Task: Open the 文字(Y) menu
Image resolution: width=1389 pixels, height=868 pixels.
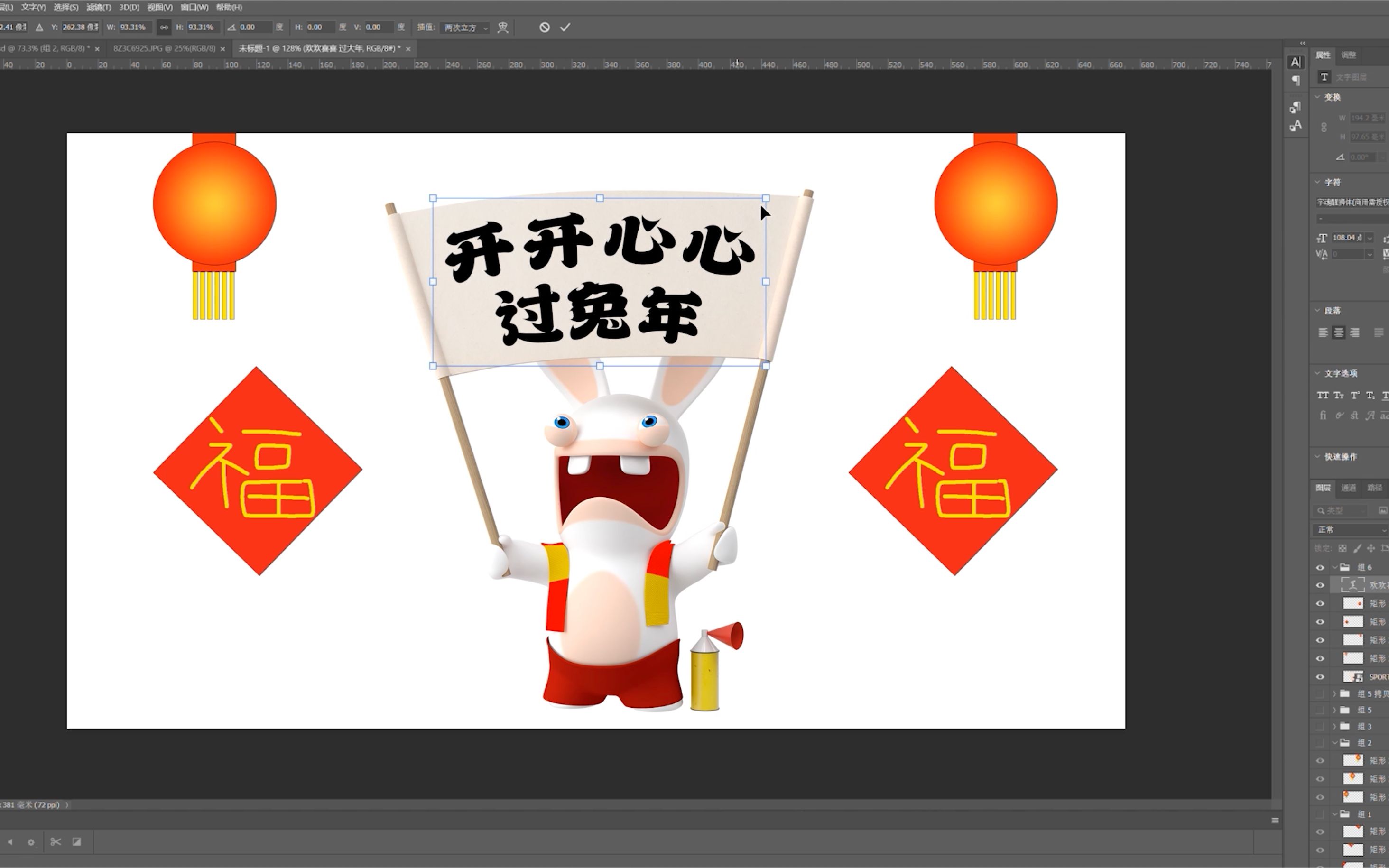Action: tap(33, 8)
